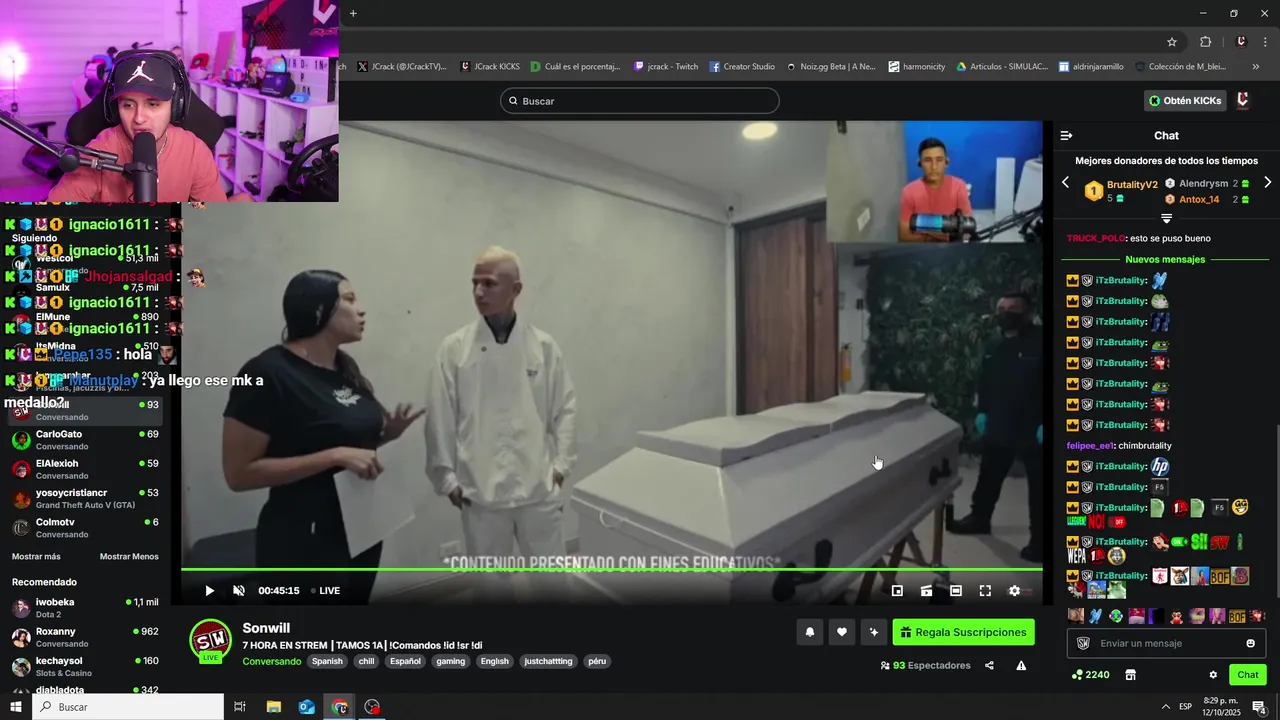Open Creator Studio bookmark
Viewport: 1280px width, 720px height.
click(x=742, y=67)
